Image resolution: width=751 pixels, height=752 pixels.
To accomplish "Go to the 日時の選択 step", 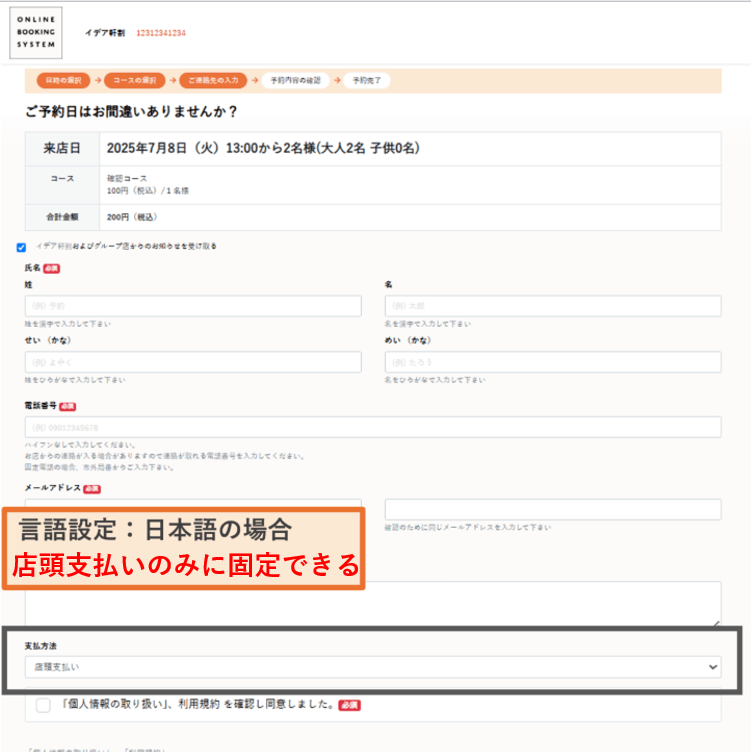I will tap(63, 80).
